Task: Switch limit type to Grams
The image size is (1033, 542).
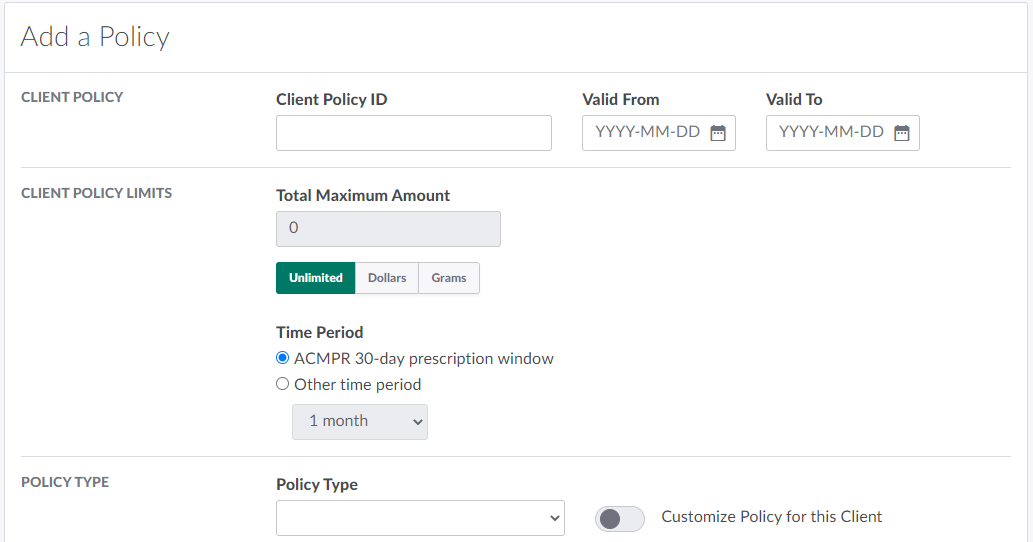Action: pyautogui.click(x=449, y=278)
